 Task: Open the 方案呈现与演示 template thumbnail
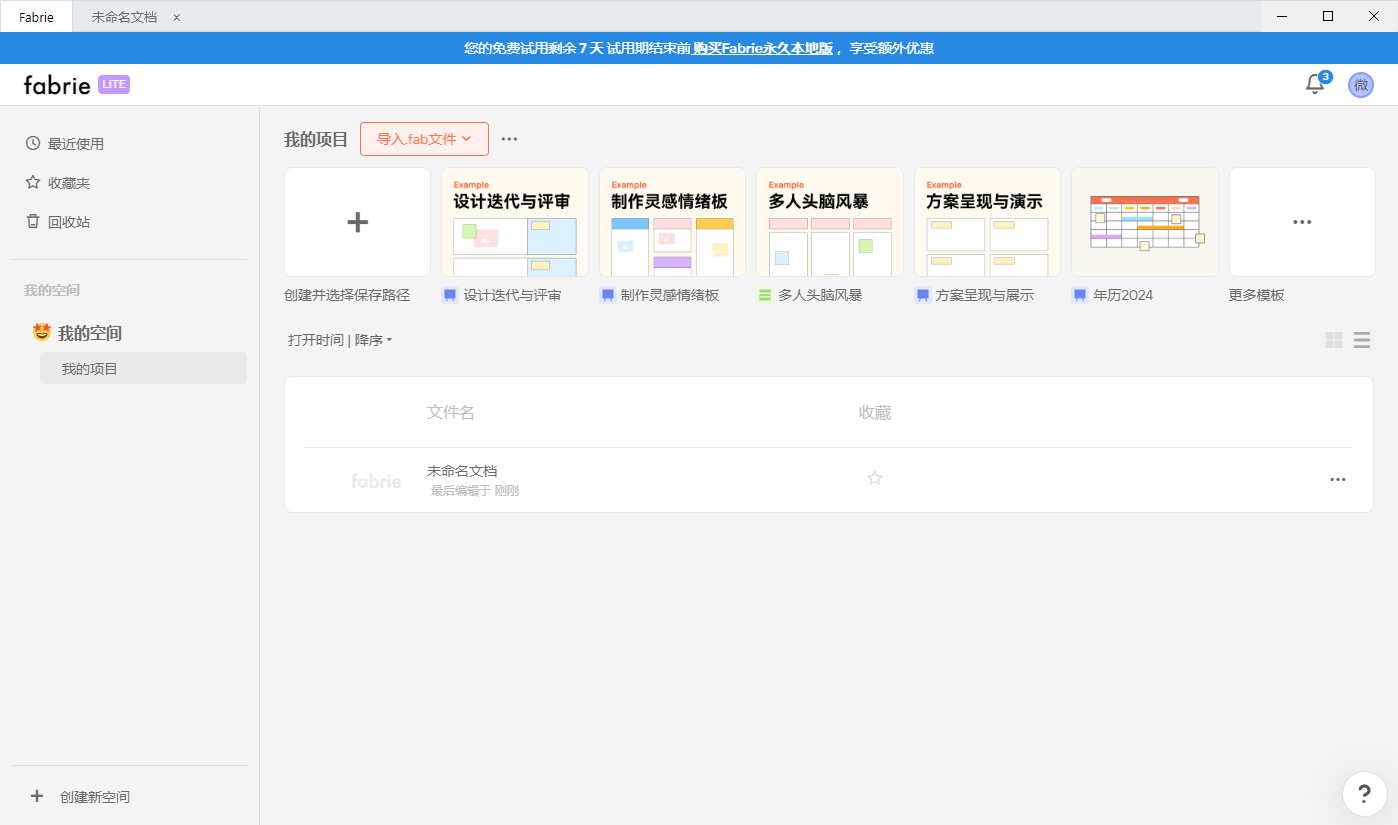click(987, 222)
